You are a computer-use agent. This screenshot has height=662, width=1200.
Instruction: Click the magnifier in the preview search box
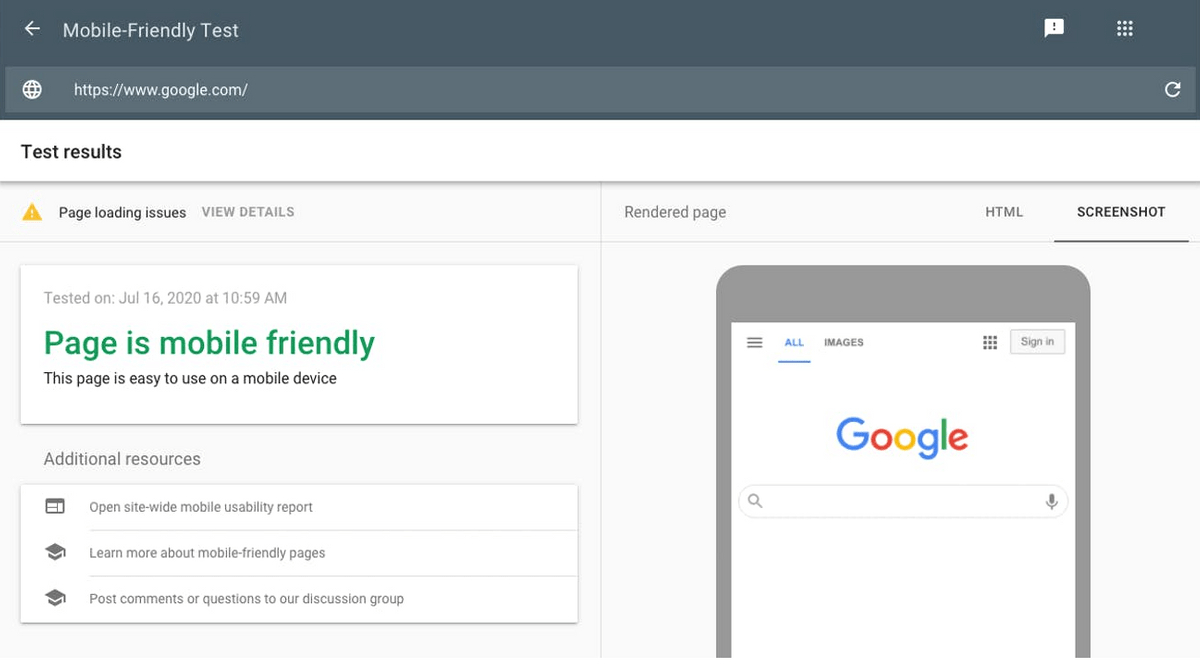[x=755, y=501]
